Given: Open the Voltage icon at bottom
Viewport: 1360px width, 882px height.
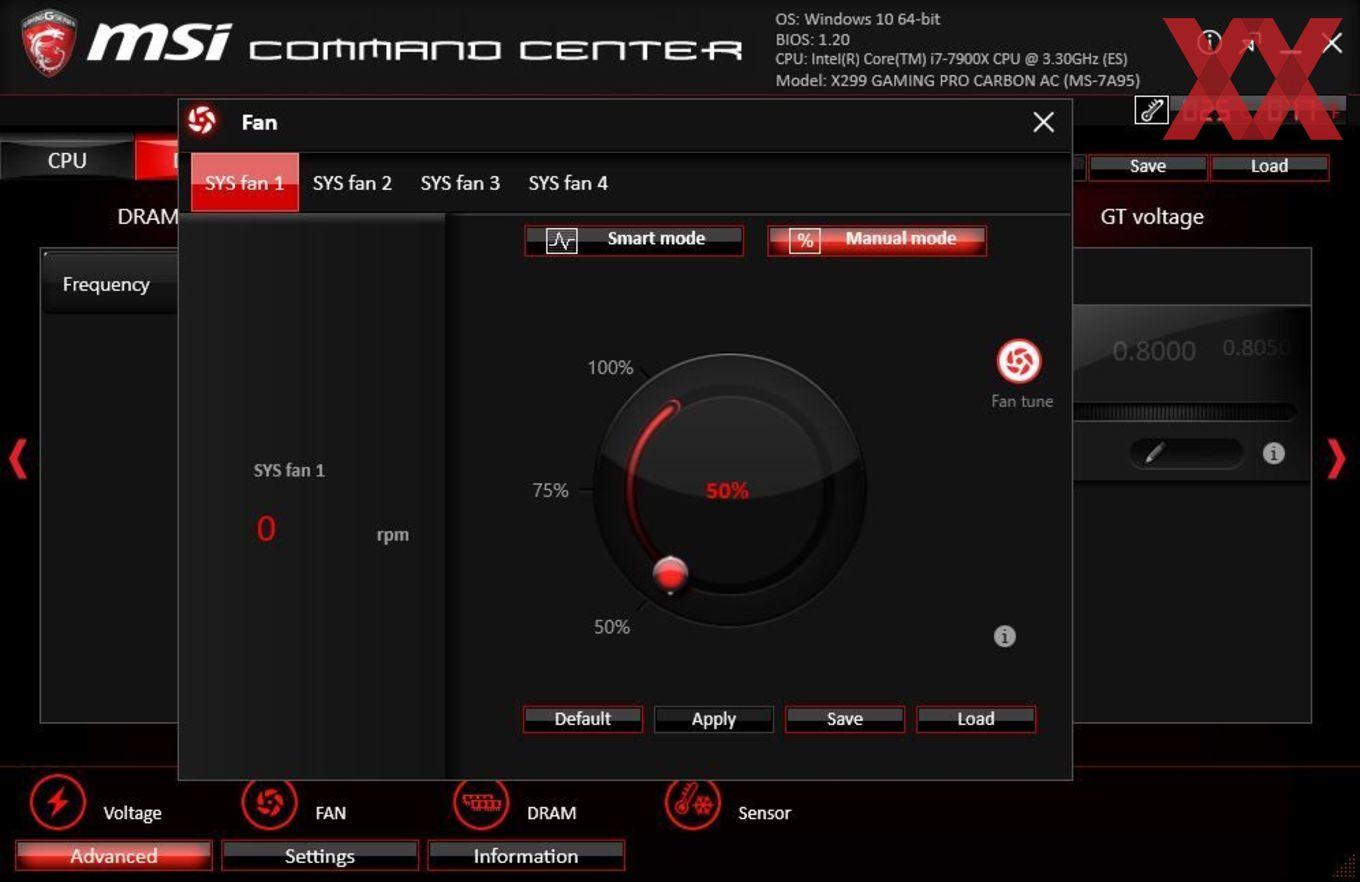Looking at the screenshot, I should point(58,802).
